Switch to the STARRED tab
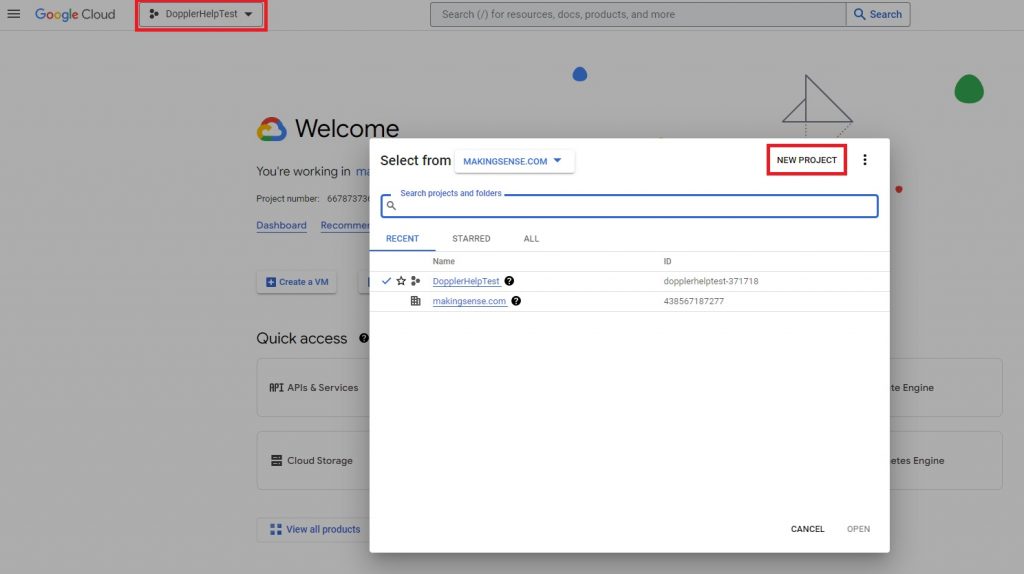This screenshot has width=1024, height=574. 471,238
